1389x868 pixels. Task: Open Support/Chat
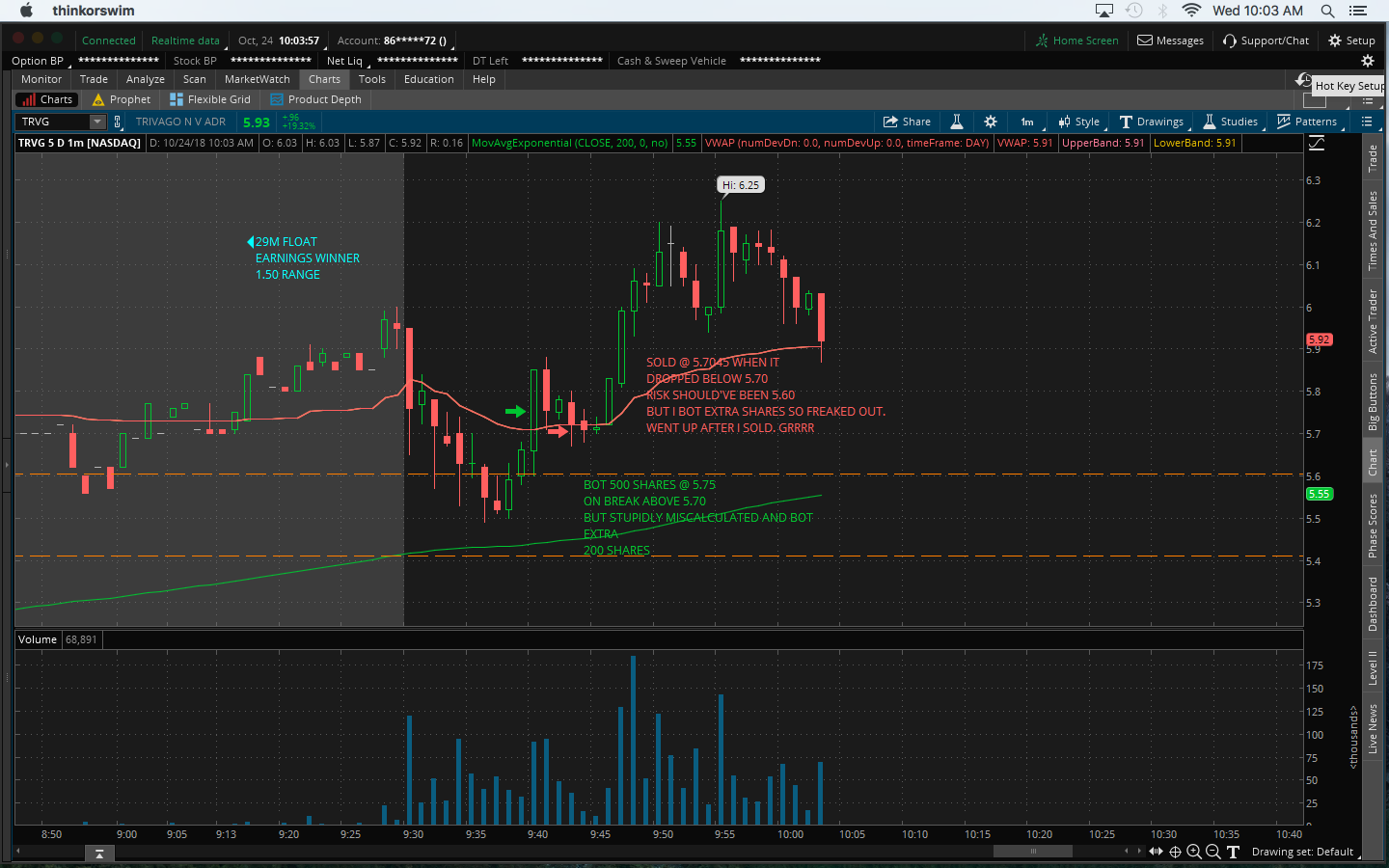click(x=1266, y=41)
